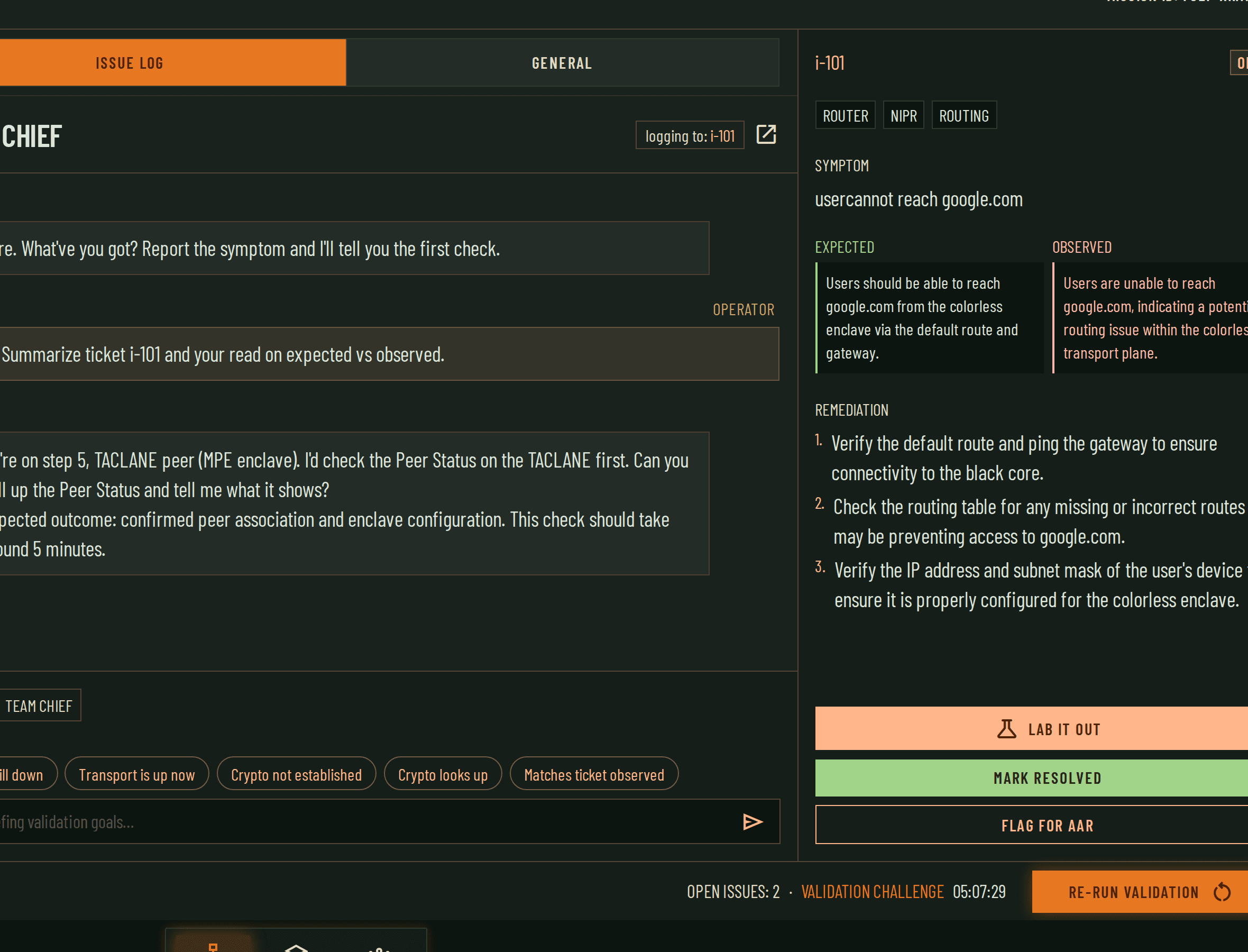Click the refresh arrow icon on RE-RUN VALIDATION
This screenshot has width=1248, height=952.
click(x=1222, y=892)
